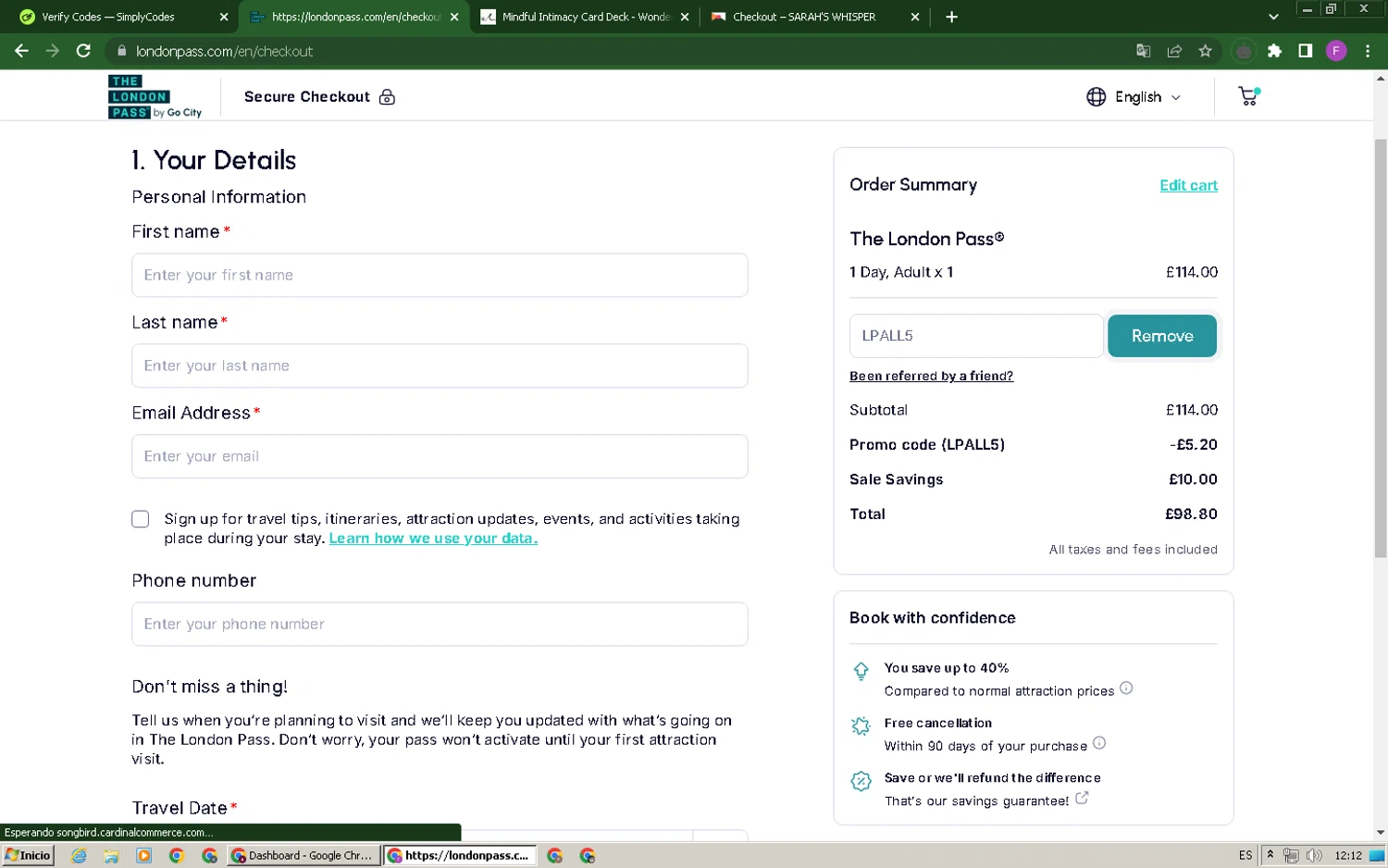
Task: Focus the Last name field
Action: 440,366
